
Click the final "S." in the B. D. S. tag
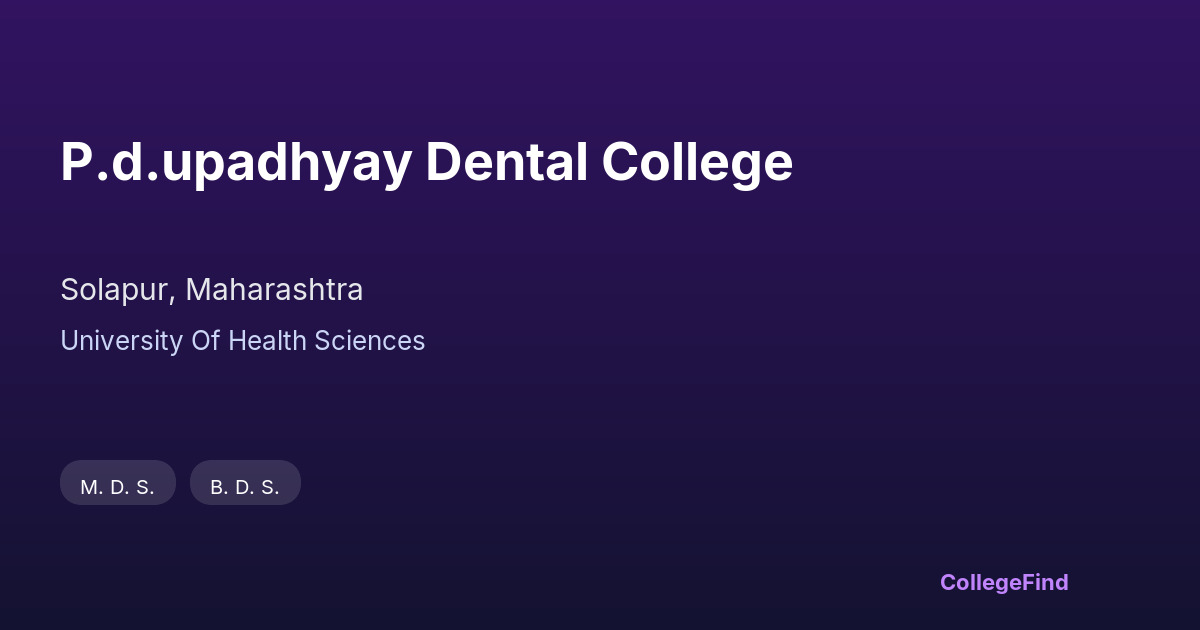coord(271,487)
